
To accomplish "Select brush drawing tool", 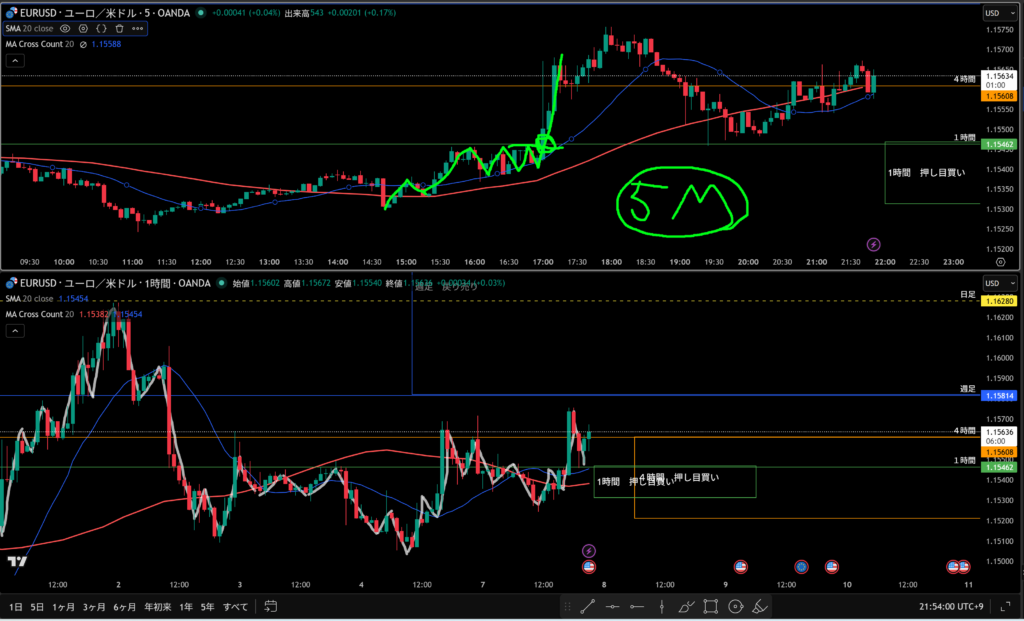I will [686, 606].
